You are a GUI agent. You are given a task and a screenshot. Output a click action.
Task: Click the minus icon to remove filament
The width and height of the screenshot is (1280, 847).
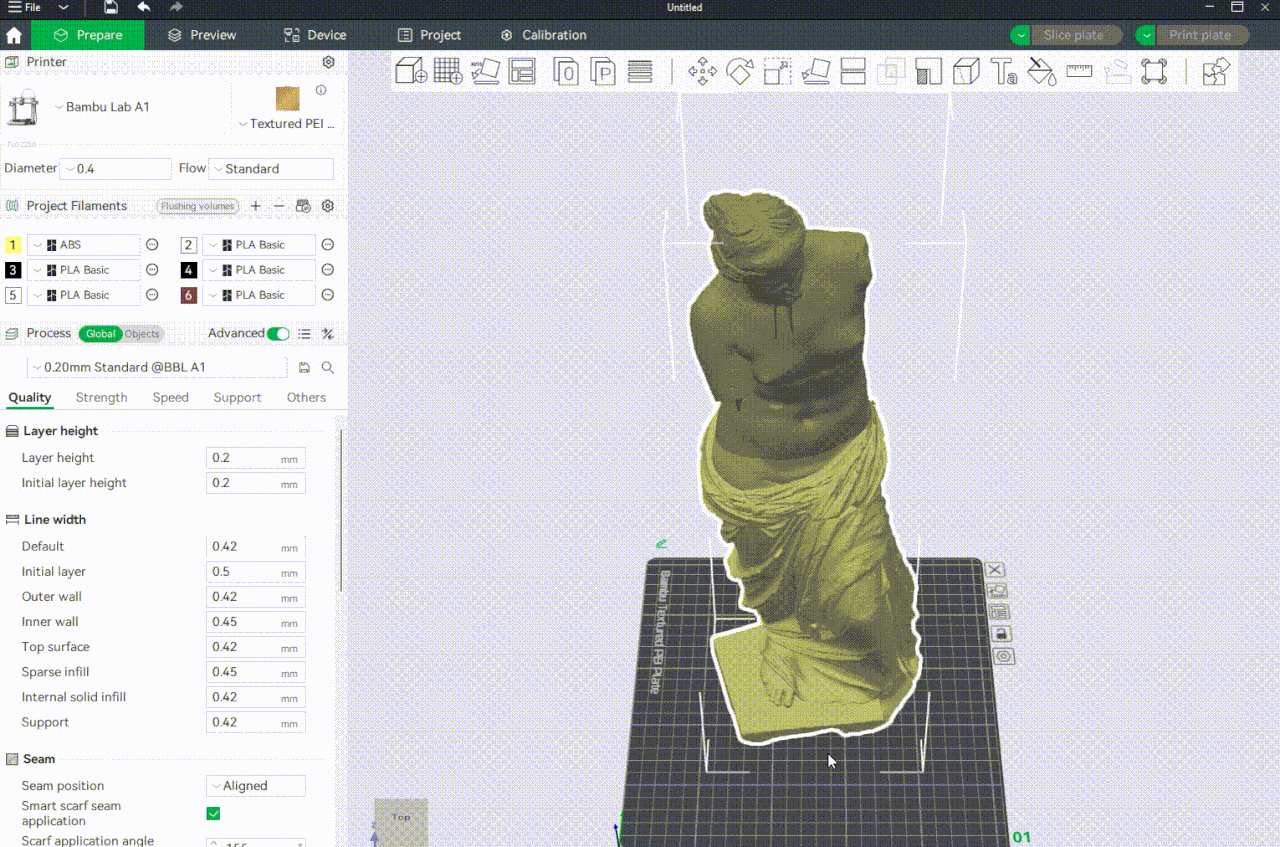tap(279, 206)
